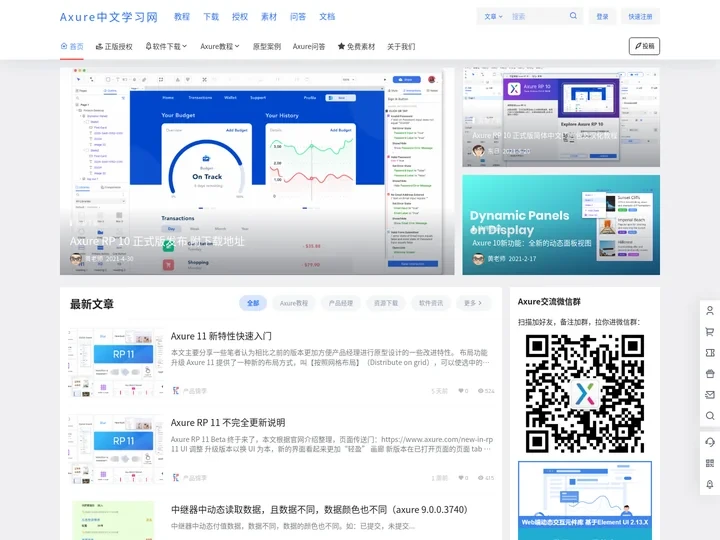Click the eye views icon on second article
Image resolution: width=720 pixels, height=540 pixels.
click(481, 478)
